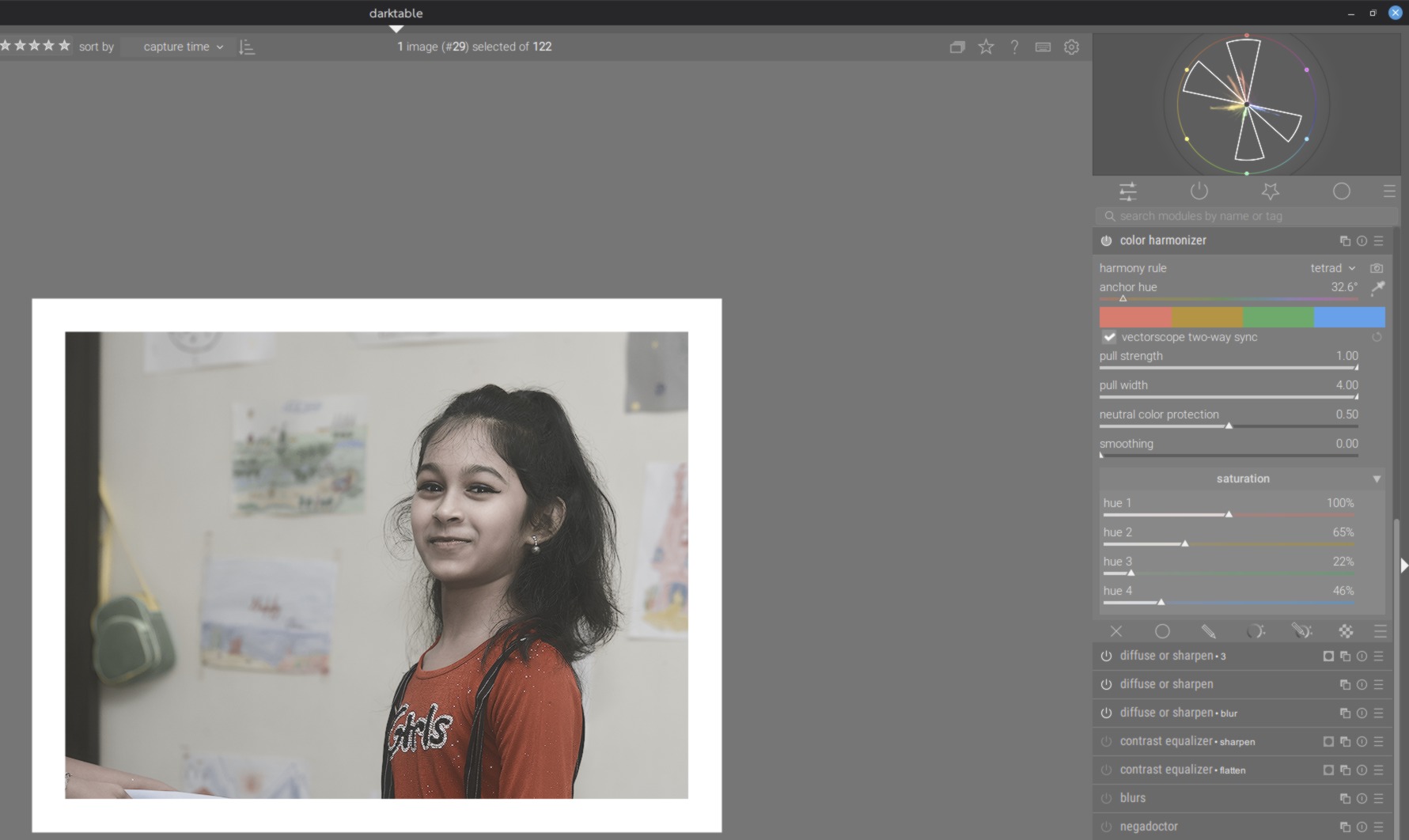This screenshot has width=1409, height=840.
Task: Open global preferences gear icon
Action: (x=1071, y=47)
